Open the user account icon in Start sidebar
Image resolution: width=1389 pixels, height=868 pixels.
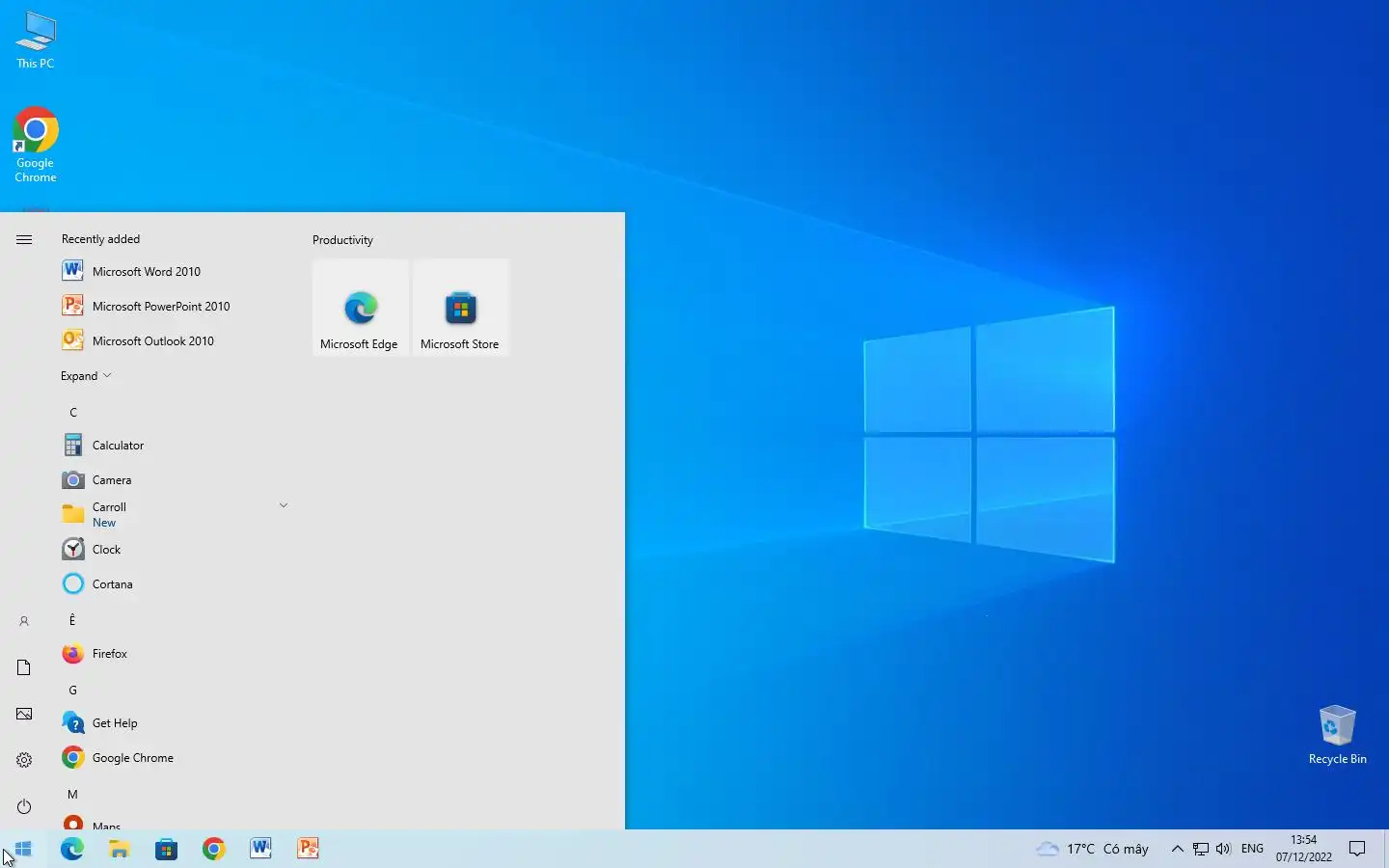click(24, 621)
